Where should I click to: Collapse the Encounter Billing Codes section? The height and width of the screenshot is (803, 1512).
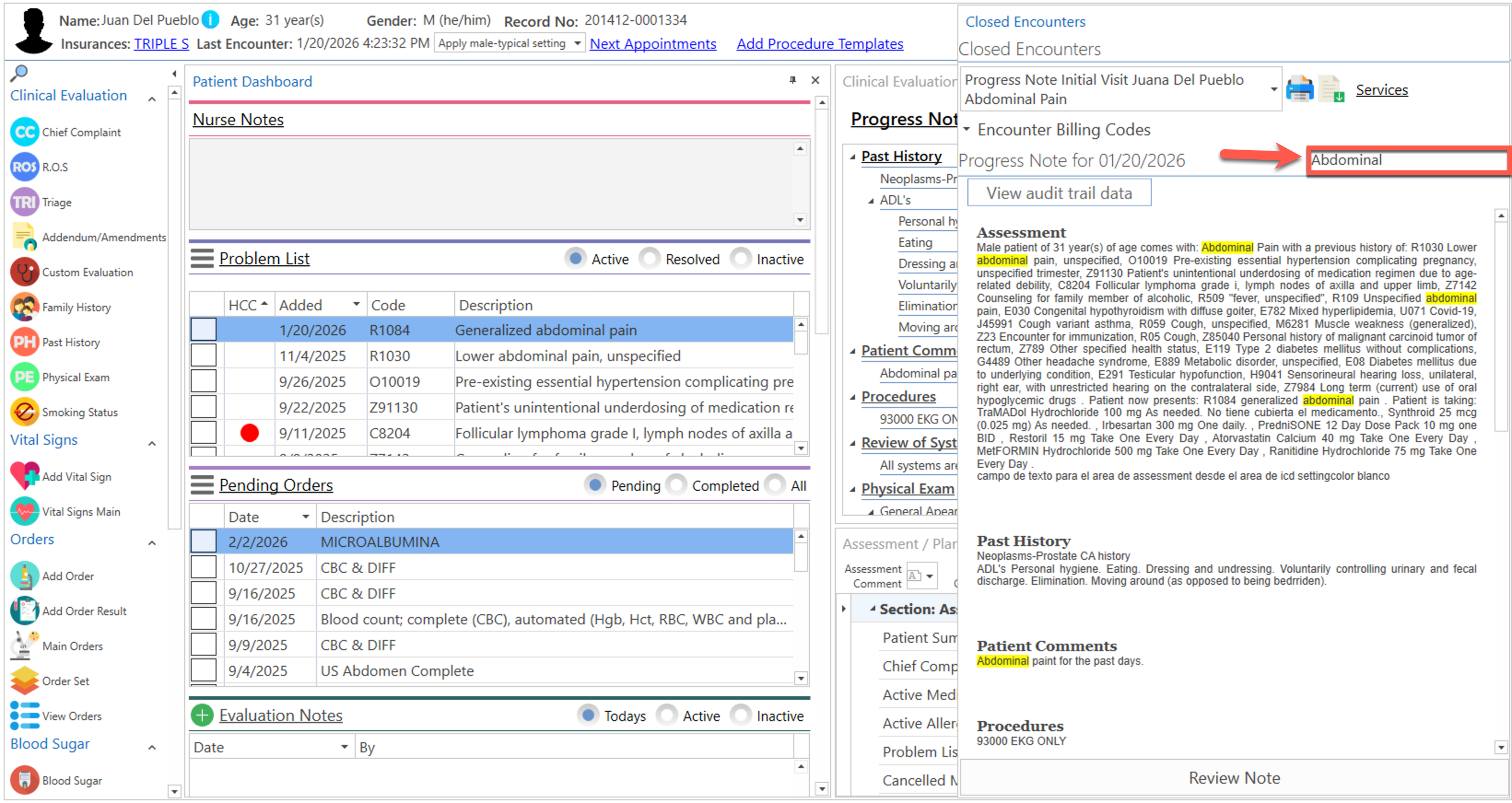tap(967, 130)
